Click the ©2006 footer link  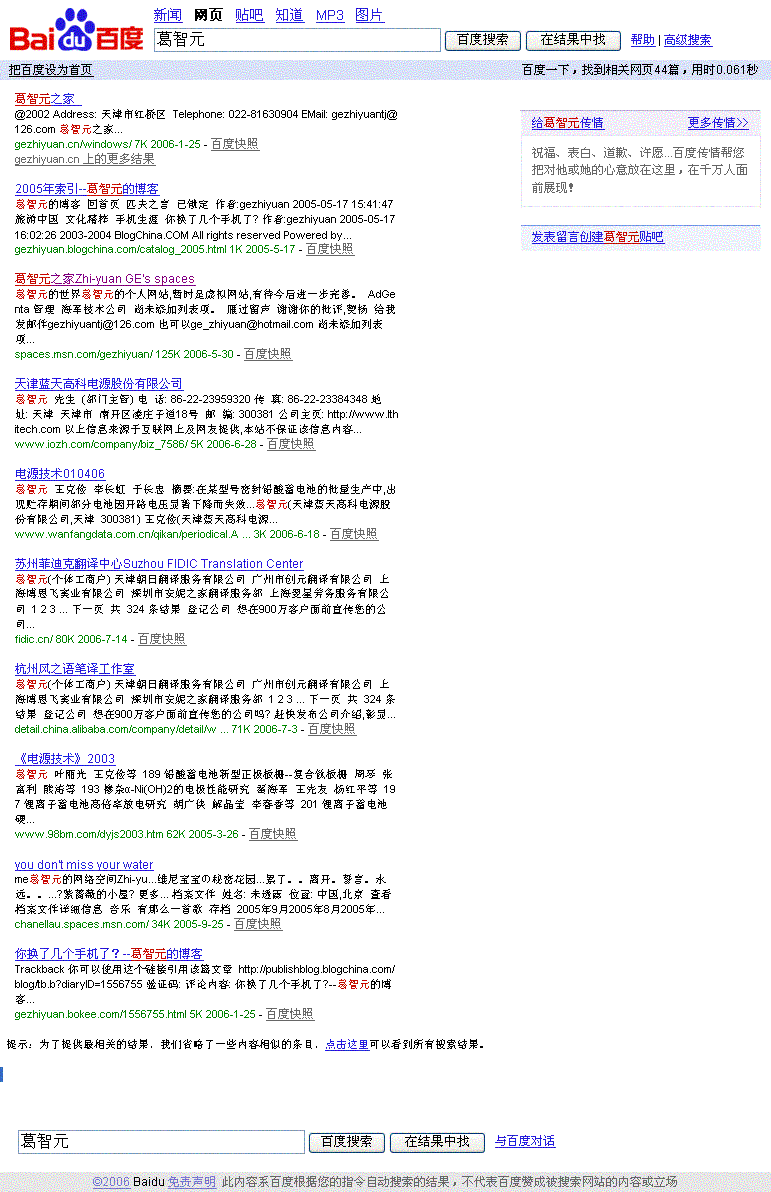point(111,1182)
